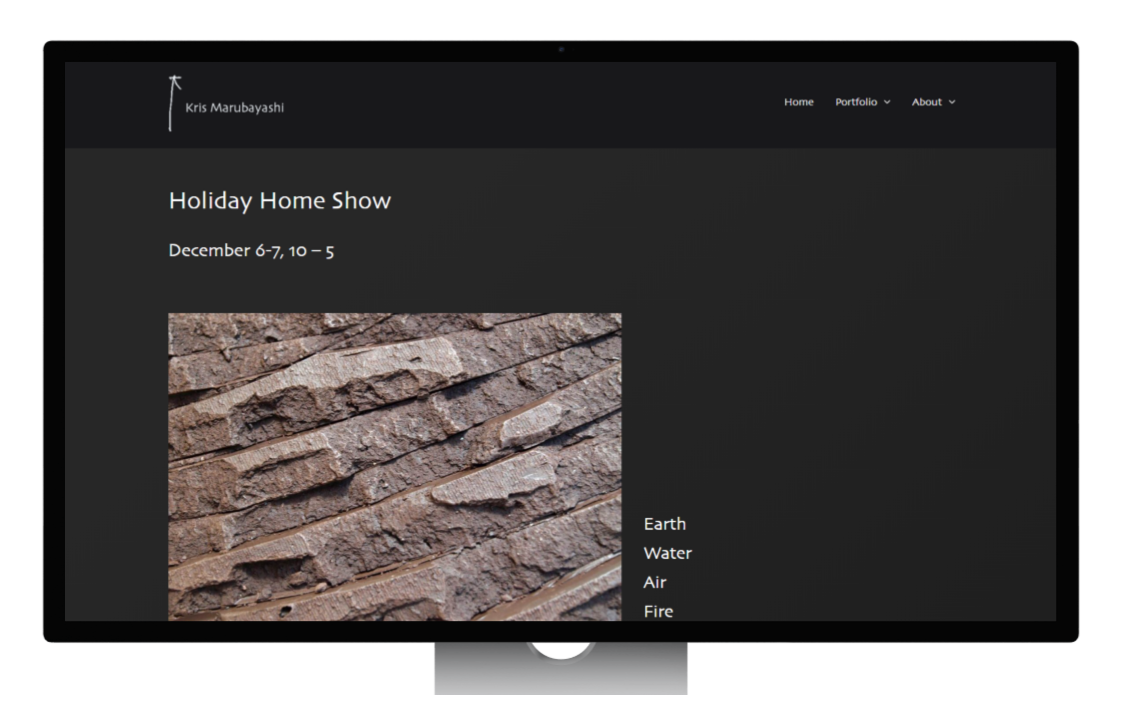This screenshot has width=1121, height=725.
Task: Go to the About menu item
Action: pyautogui.click(x=926, y=102)
